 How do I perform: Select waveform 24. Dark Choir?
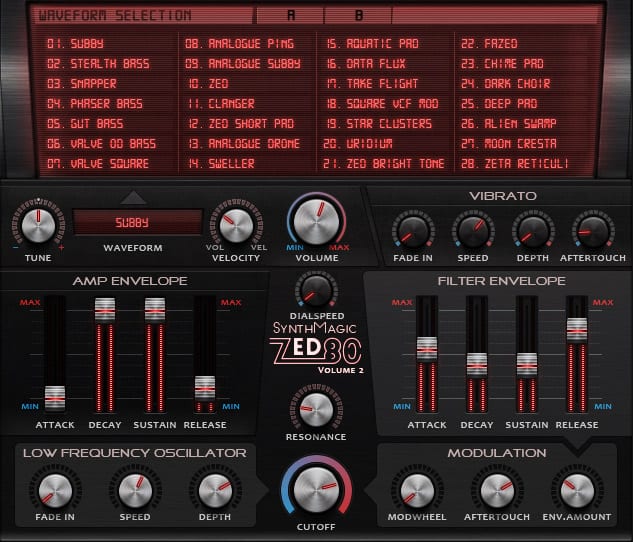505,84
